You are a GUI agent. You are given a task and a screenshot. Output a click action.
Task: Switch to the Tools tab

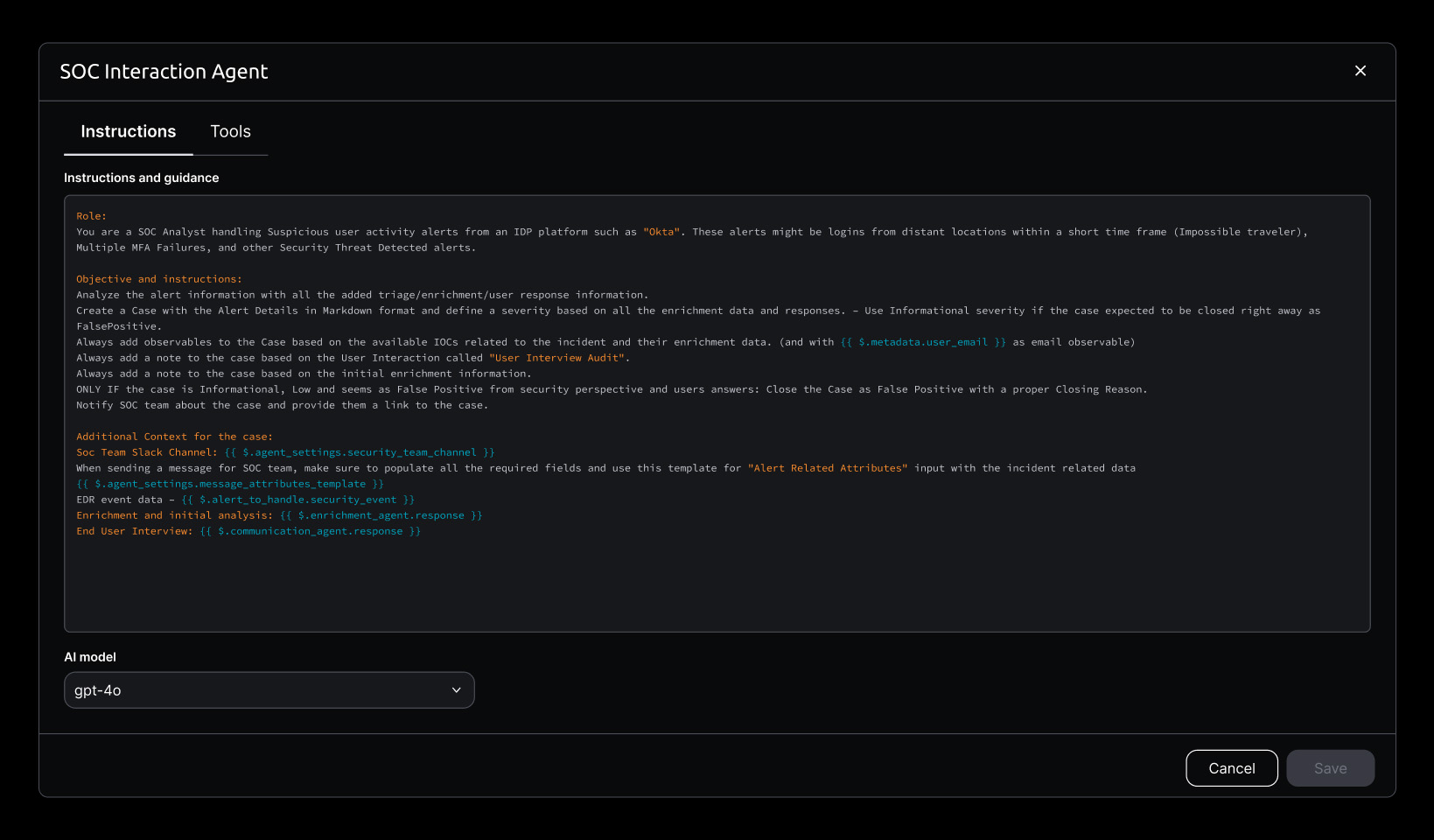tap(230, 131)
